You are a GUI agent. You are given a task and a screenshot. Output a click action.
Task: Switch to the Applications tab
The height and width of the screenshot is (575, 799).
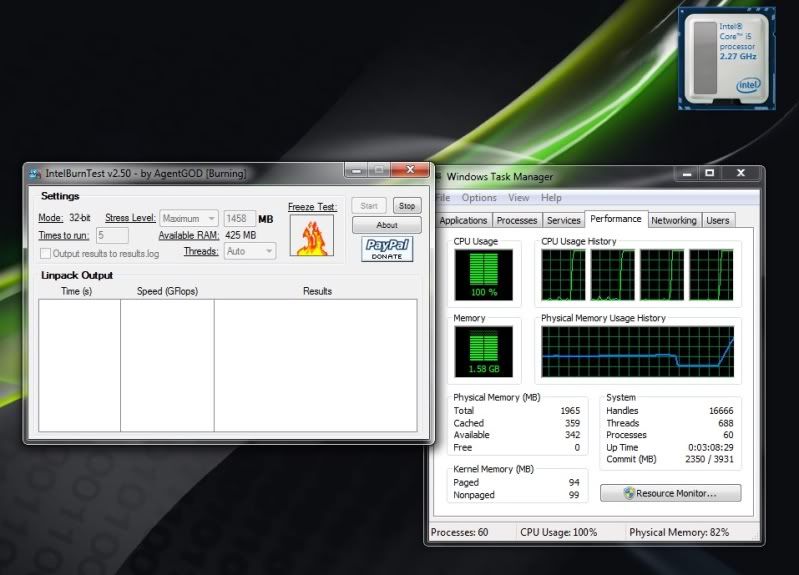[x=463, y=220]
